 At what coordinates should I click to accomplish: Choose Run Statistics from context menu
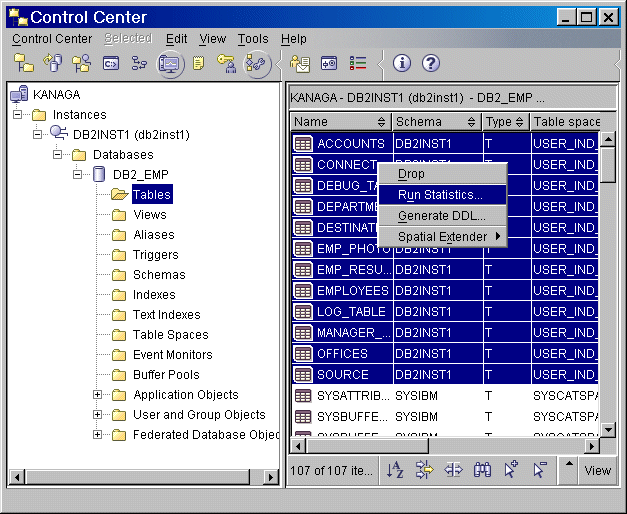pyautogui.click(x=440, y=195)
